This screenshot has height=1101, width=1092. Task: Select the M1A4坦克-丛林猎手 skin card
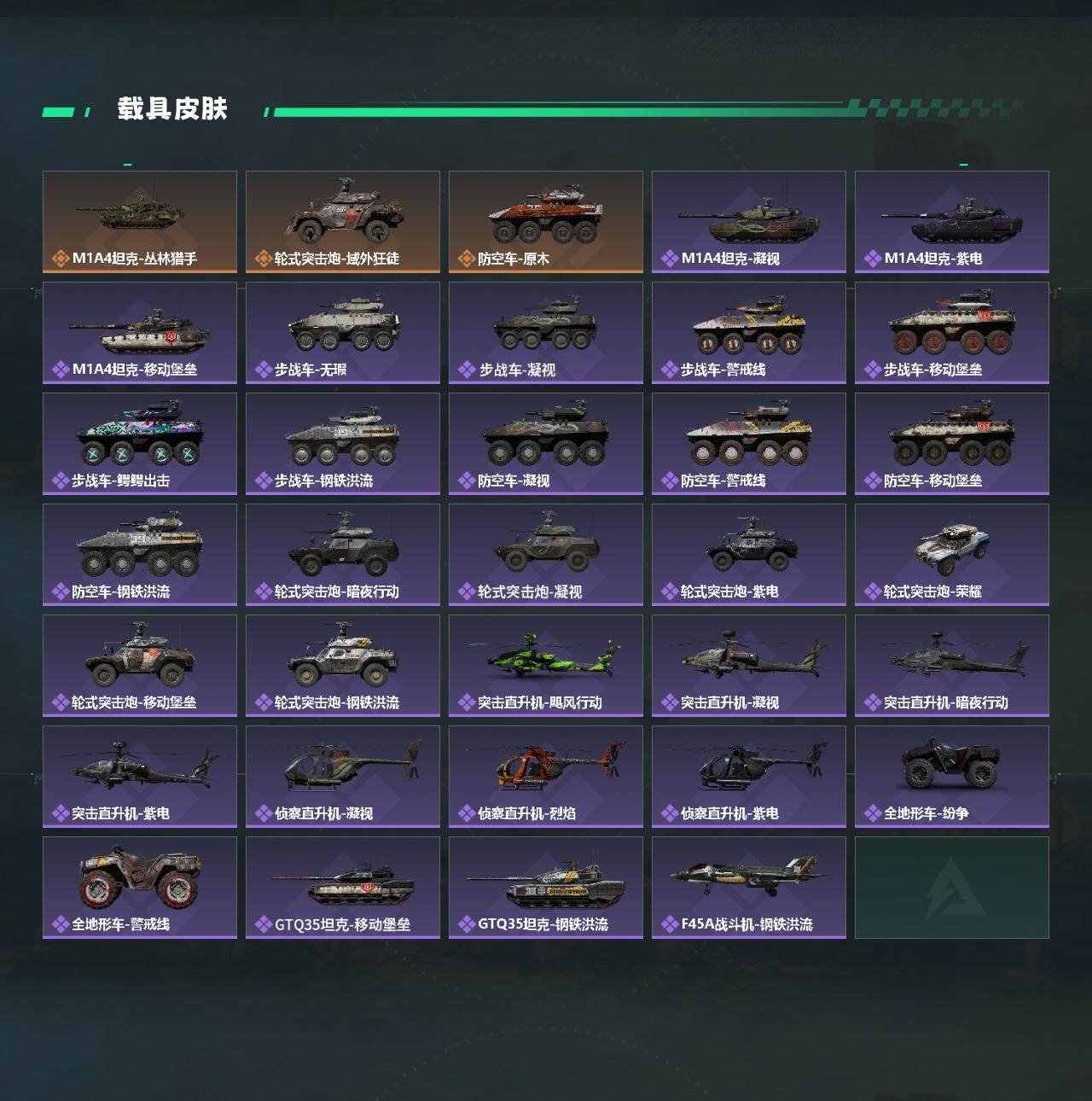pyautogui.click(x=140, y=222)
